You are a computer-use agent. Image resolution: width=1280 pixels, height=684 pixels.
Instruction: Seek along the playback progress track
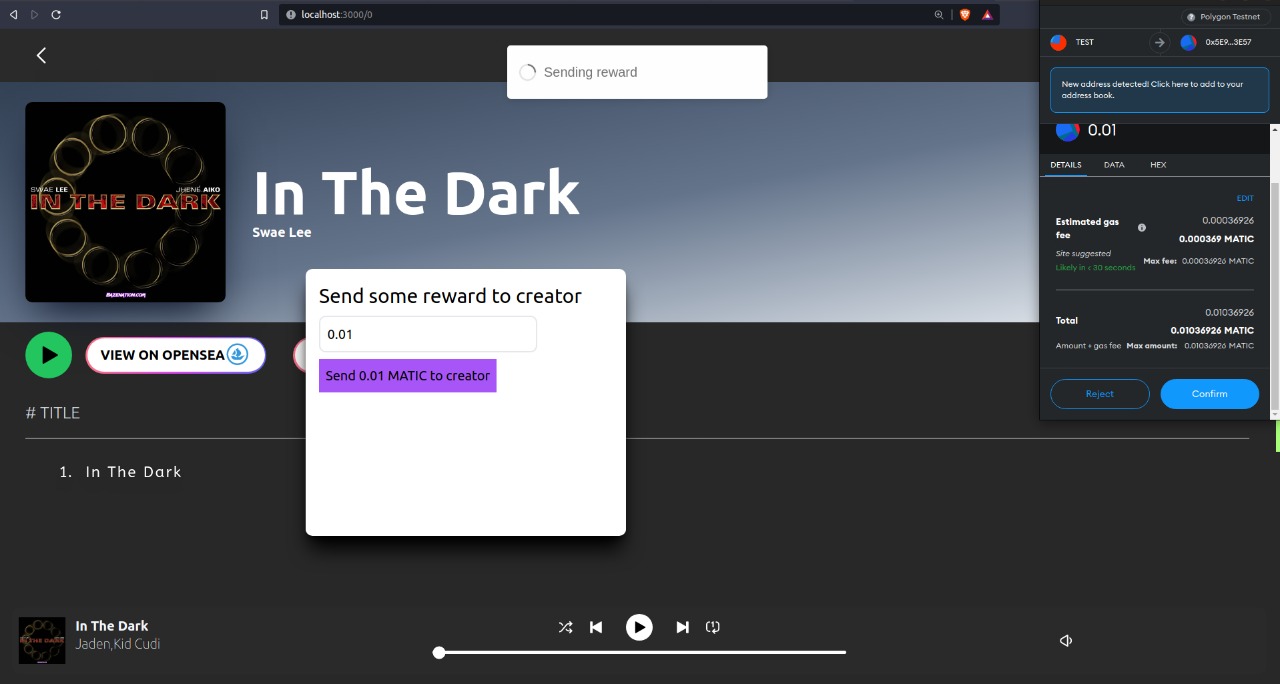pos(642,652)
